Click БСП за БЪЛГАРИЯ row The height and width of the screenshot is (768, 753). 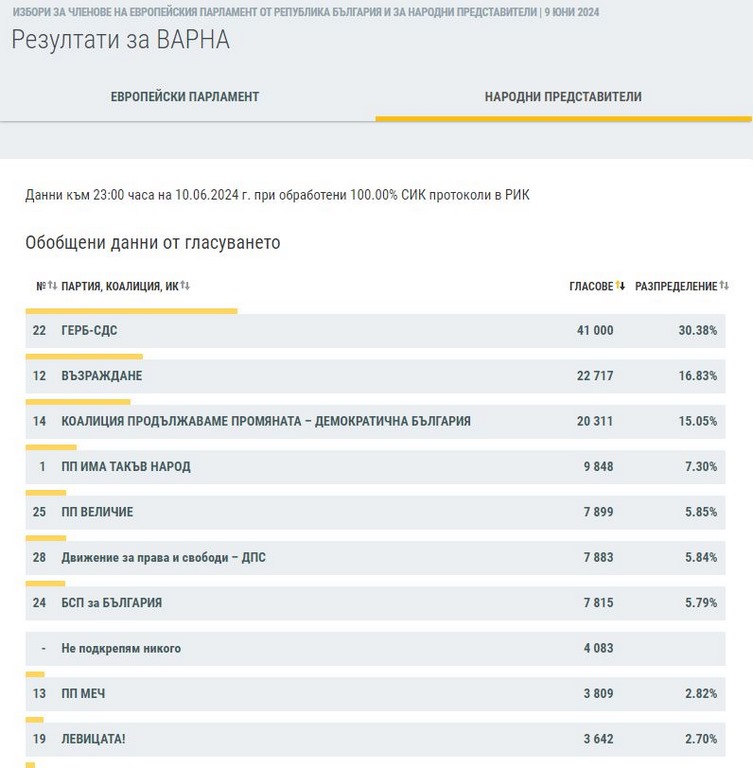point(375,603)
